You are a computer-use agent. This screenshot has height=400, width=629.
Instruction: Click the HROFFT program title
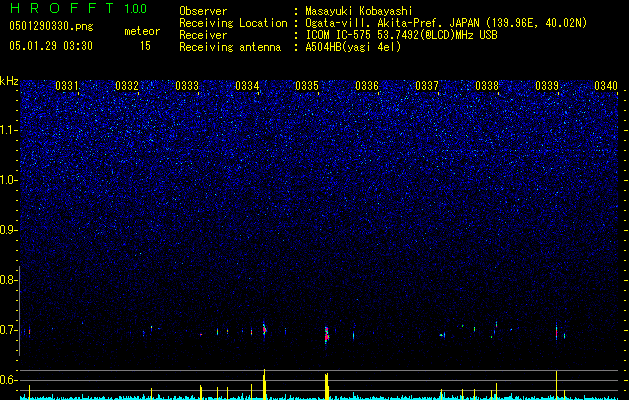click(62, 8)
